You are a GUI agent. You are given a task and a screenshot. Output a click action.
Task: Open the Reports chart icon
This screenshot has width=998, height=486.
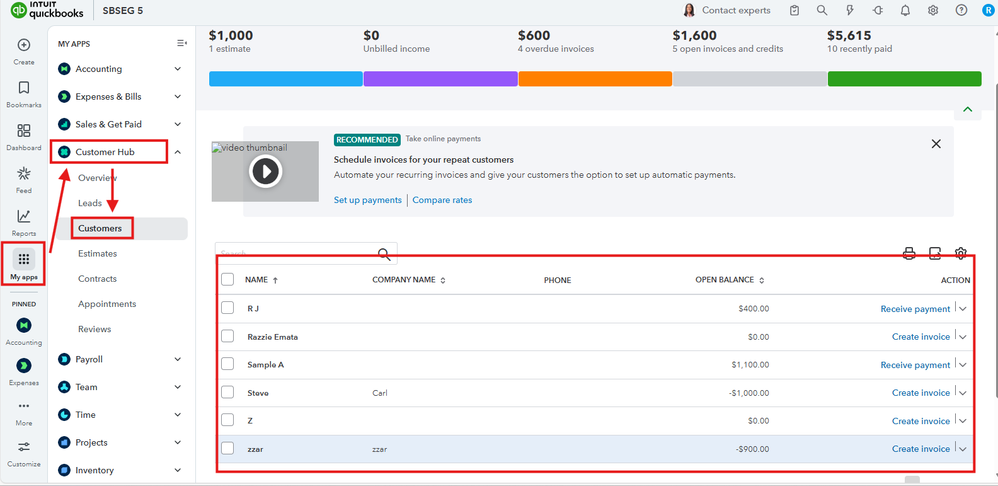tap(24, 217)
